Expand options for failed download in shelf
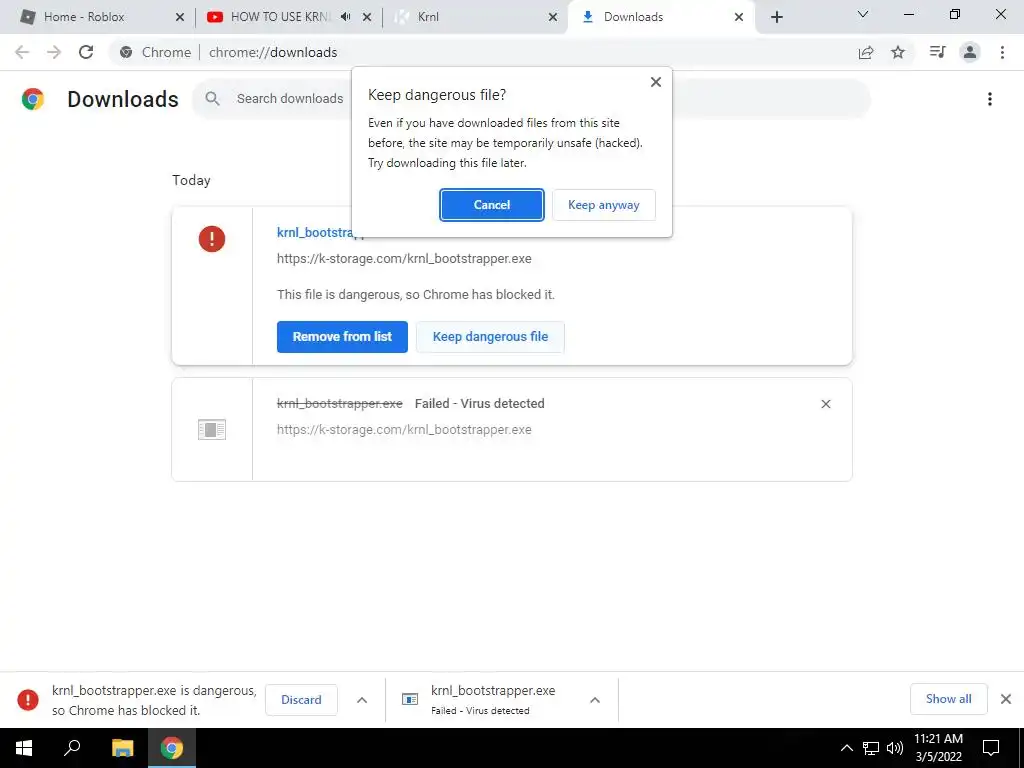Image resolution: width=1024 pixels, height=768 pixels. pyautogui.click(x=595, y=700)
